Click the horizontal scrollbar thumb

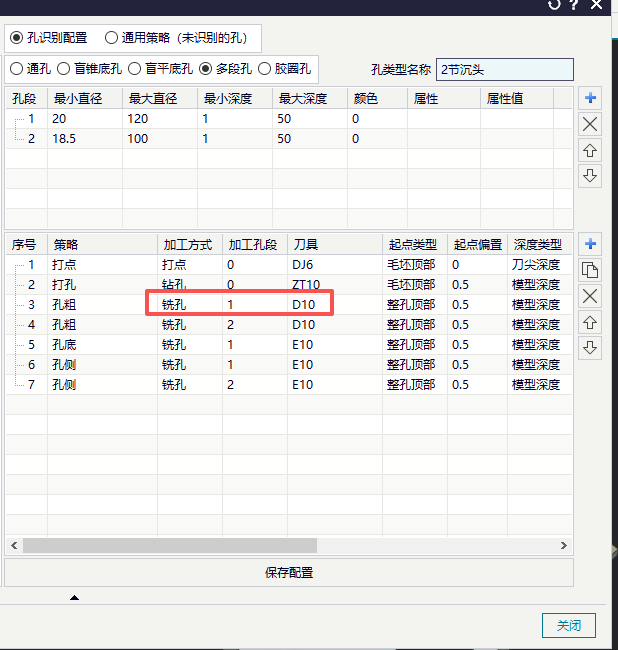170,546
